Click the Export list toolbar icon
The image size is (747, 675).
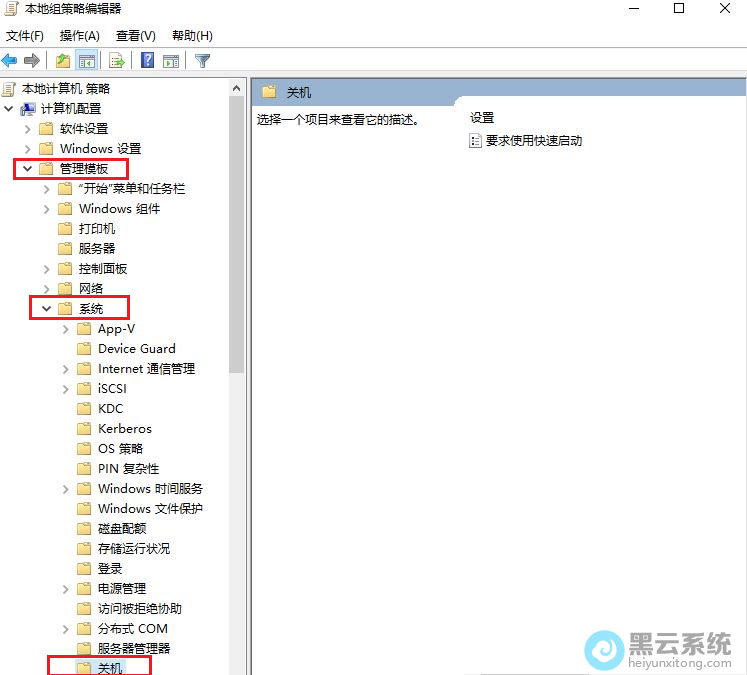[x=117, y=60]
